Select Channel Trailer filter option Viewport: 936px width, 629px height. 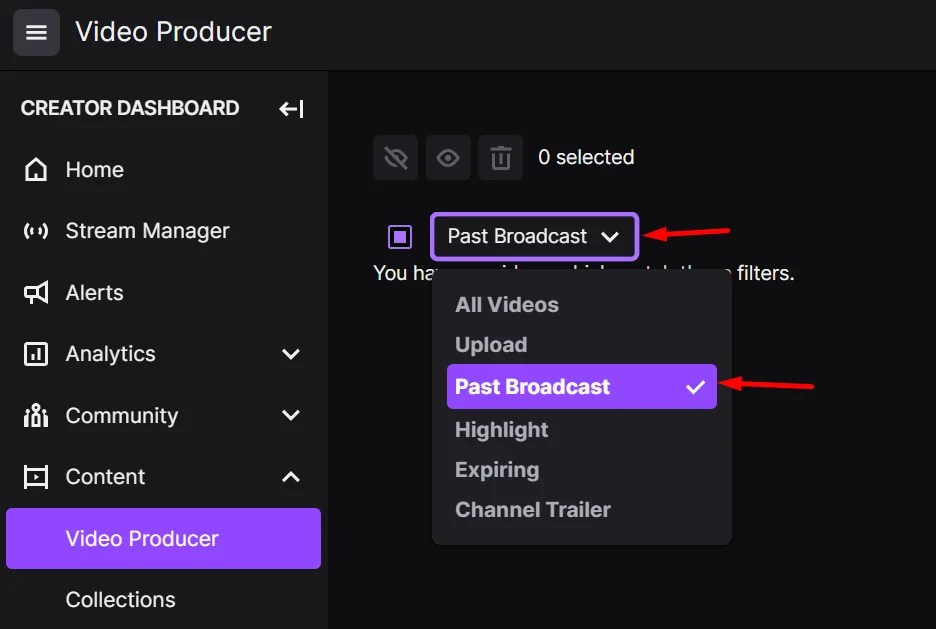pos(532,509)
